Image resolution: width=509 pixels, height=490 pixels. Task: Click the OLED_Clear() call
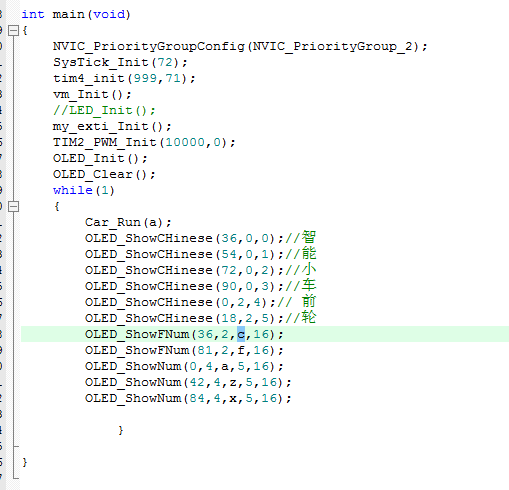coord(104,174)
